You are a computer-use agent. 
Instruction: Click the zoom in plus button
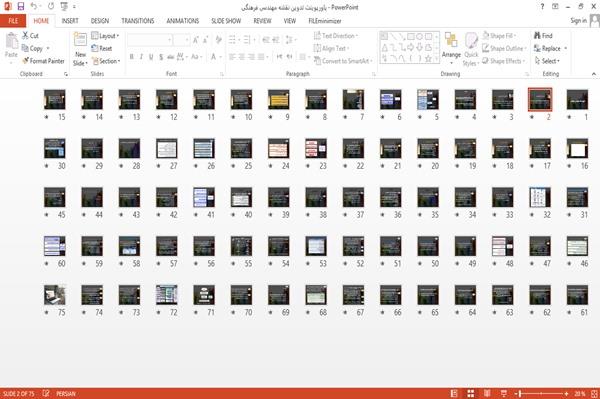pyautogui.click(x=566, y=393)
